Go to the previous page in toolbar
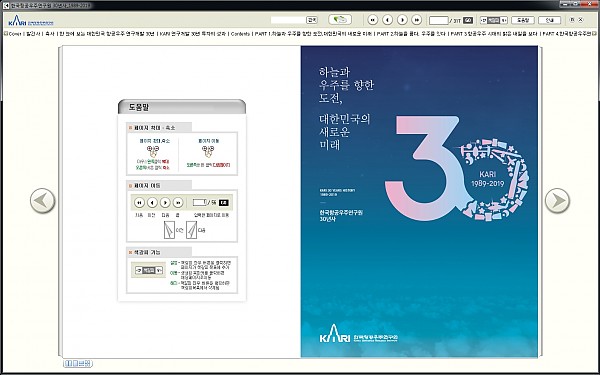 (388, 20)
